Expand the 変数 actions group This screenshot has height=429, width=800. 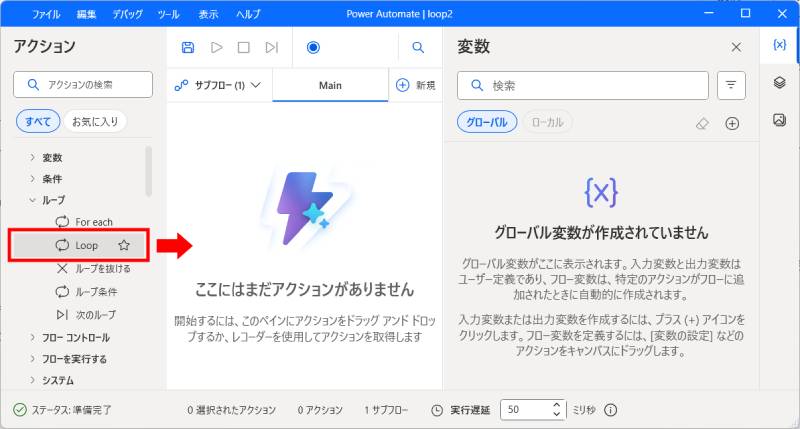(32, 157)
